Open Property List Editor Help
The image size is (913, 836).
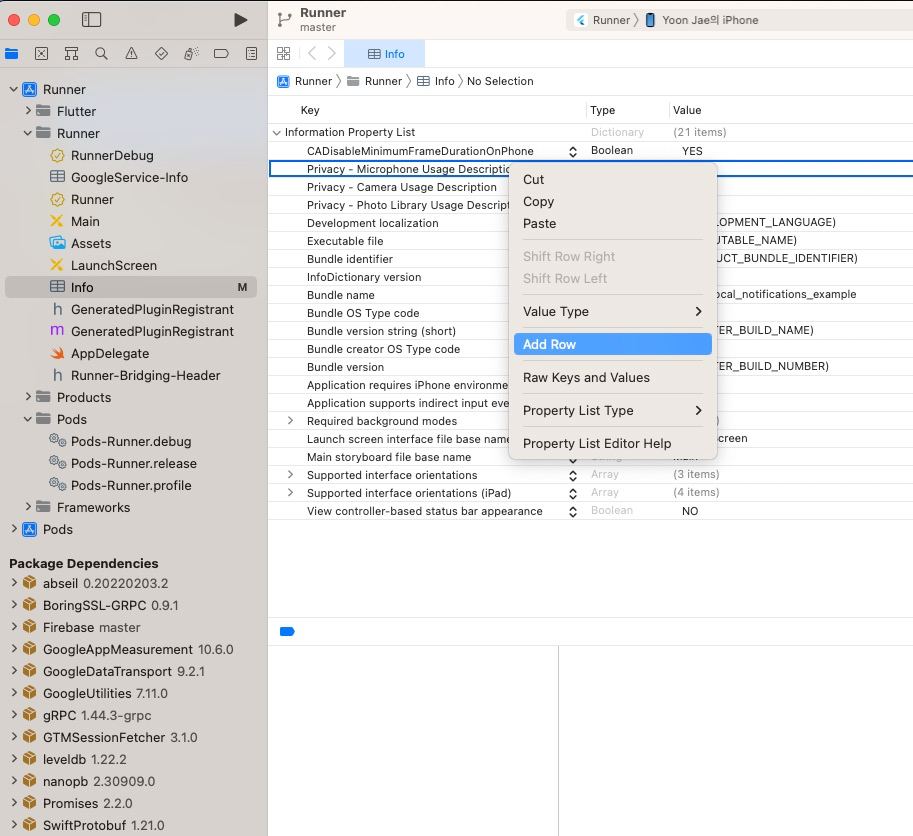(x=613, y=444)
